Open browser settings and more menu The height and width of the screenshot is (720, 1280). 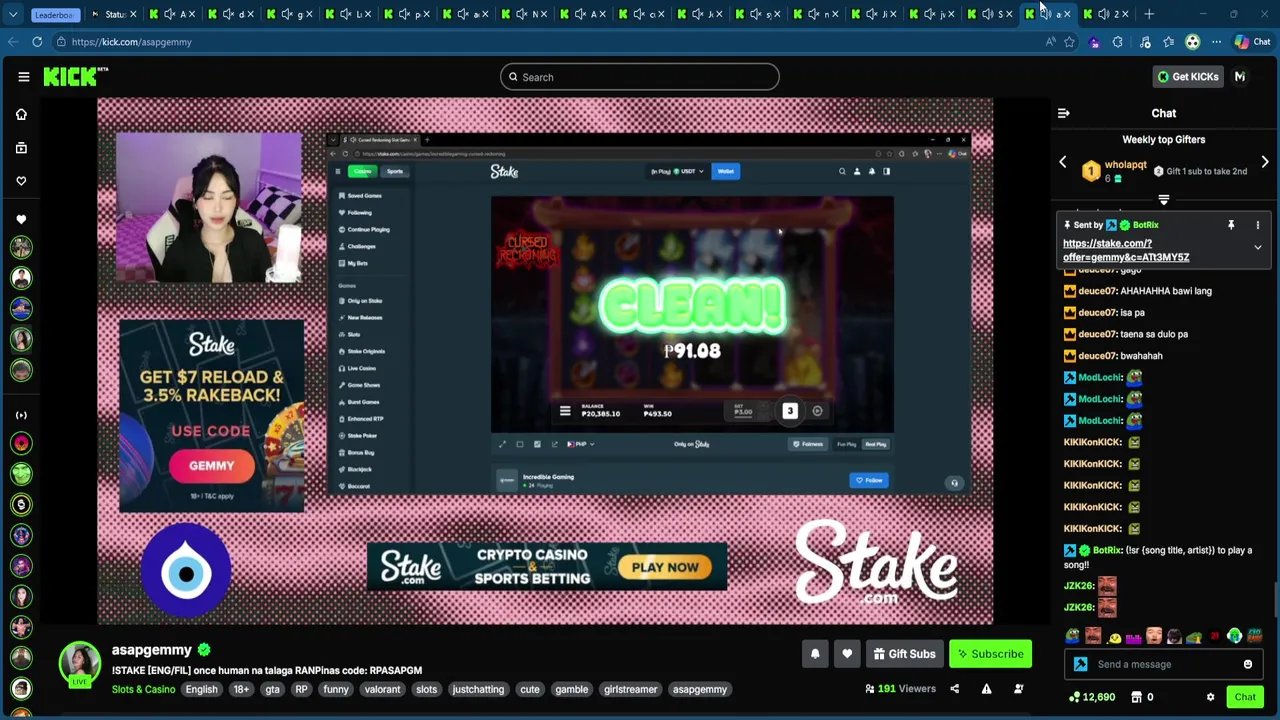click(1216, 42)
